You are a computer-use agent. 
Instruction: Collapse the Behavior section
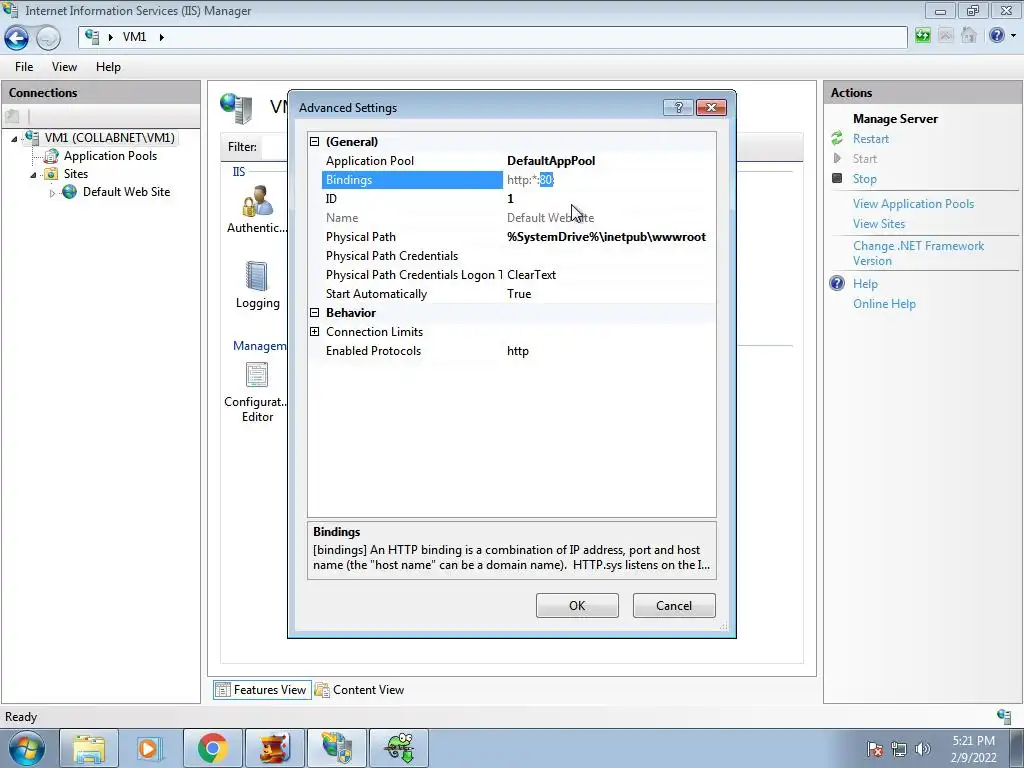[x=315, y=313]
